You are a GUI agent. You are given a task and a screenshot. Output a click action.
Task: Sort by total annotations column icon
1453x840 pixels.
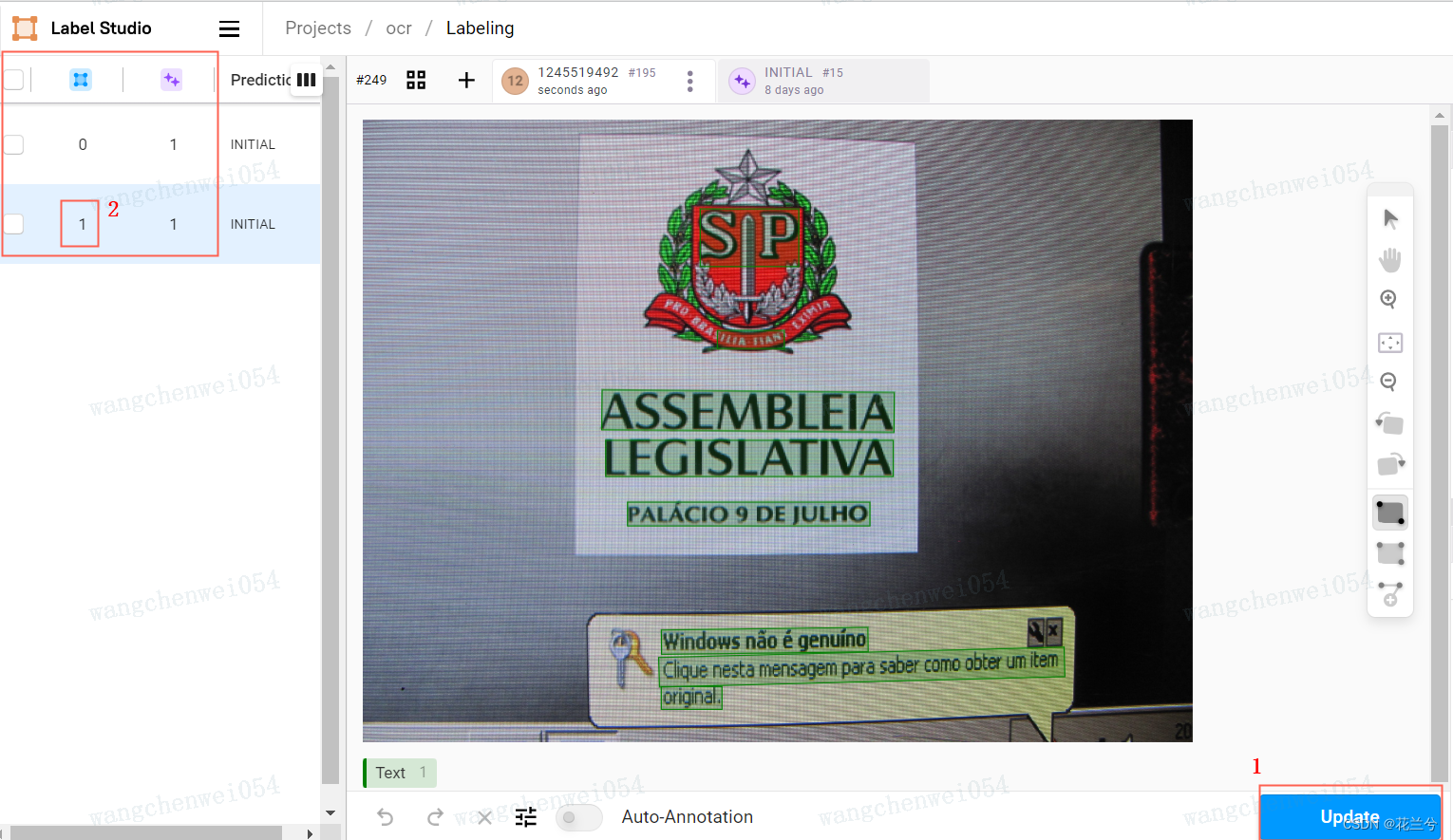(x=81, y=80)
